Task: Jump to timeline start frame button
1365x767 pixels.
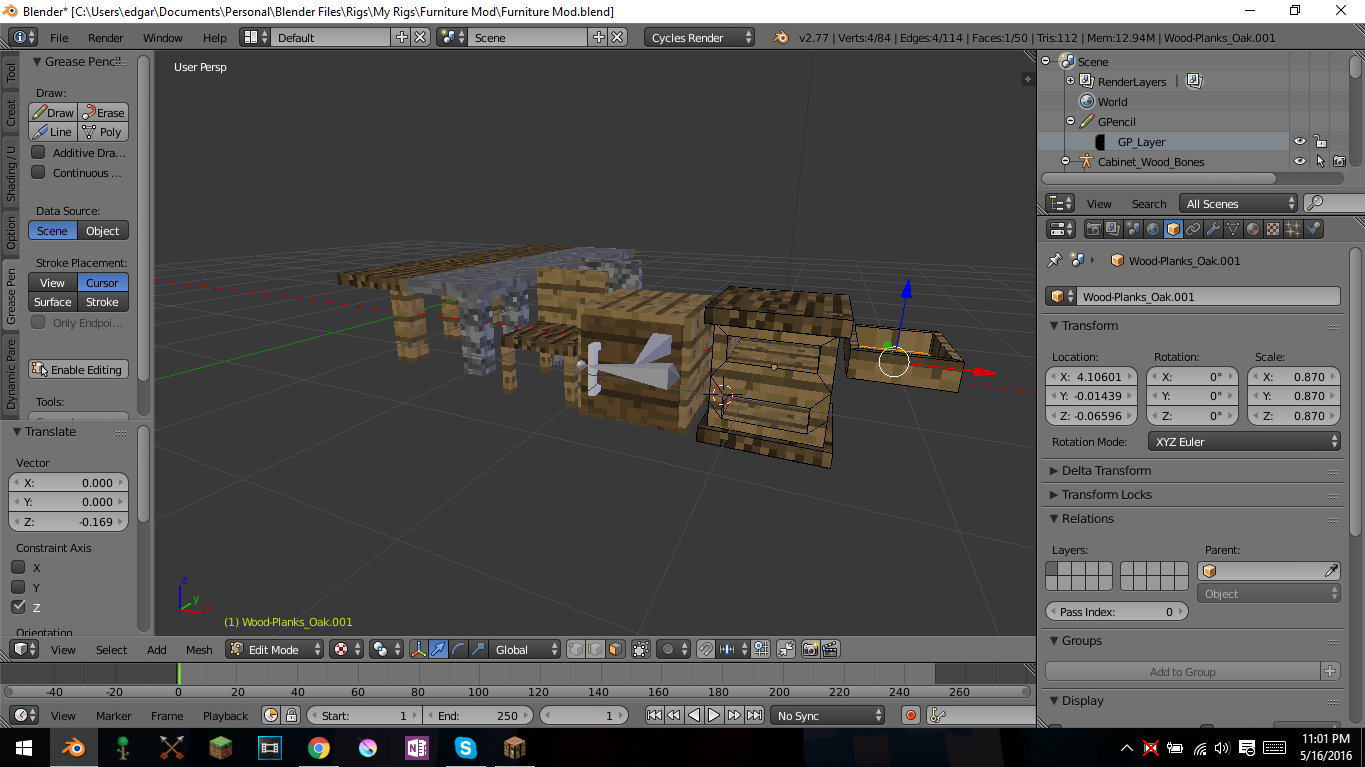Action: [x=654, y=715]
